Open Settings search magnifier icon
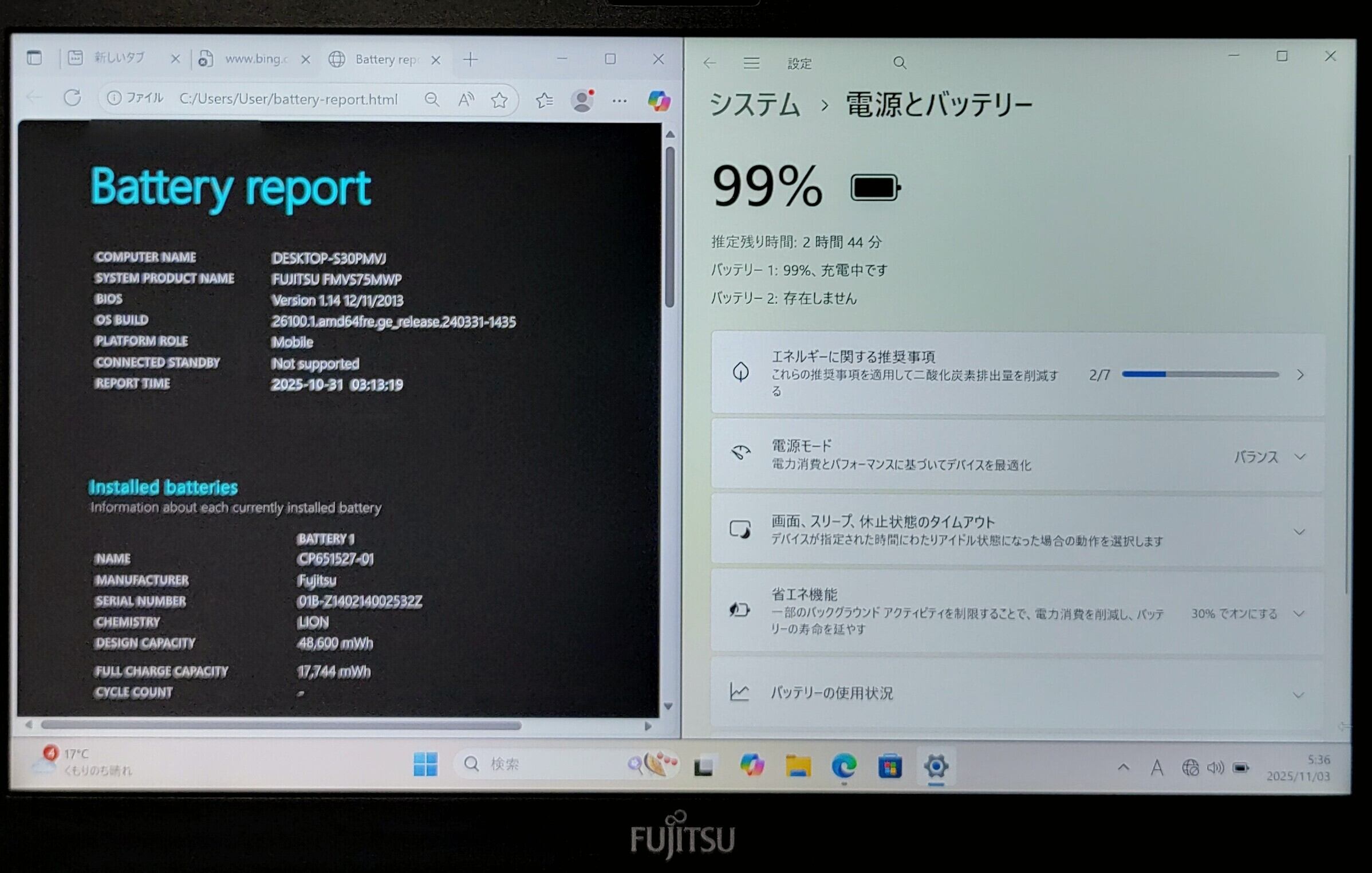Viewport: 1372px width, 873px height. click(x=899, y=63)
